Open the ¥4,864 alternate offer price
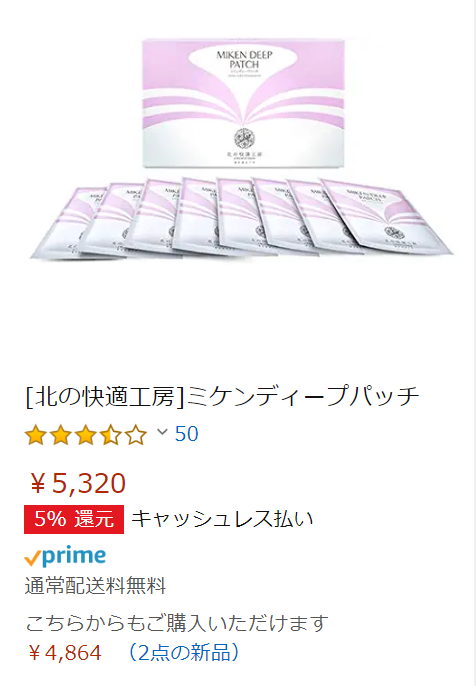 (x=65, y=653)
